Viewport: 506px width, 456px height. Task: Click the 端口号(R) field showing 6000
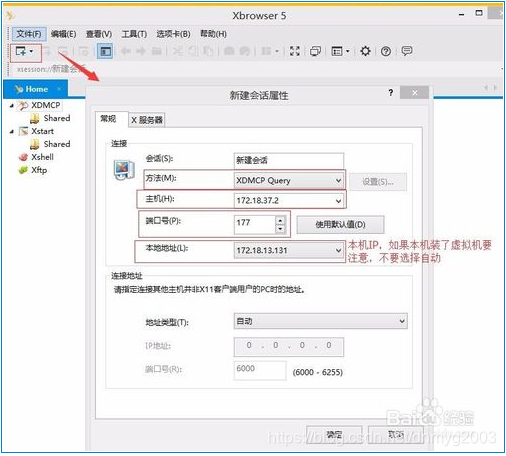coord(260,370)
